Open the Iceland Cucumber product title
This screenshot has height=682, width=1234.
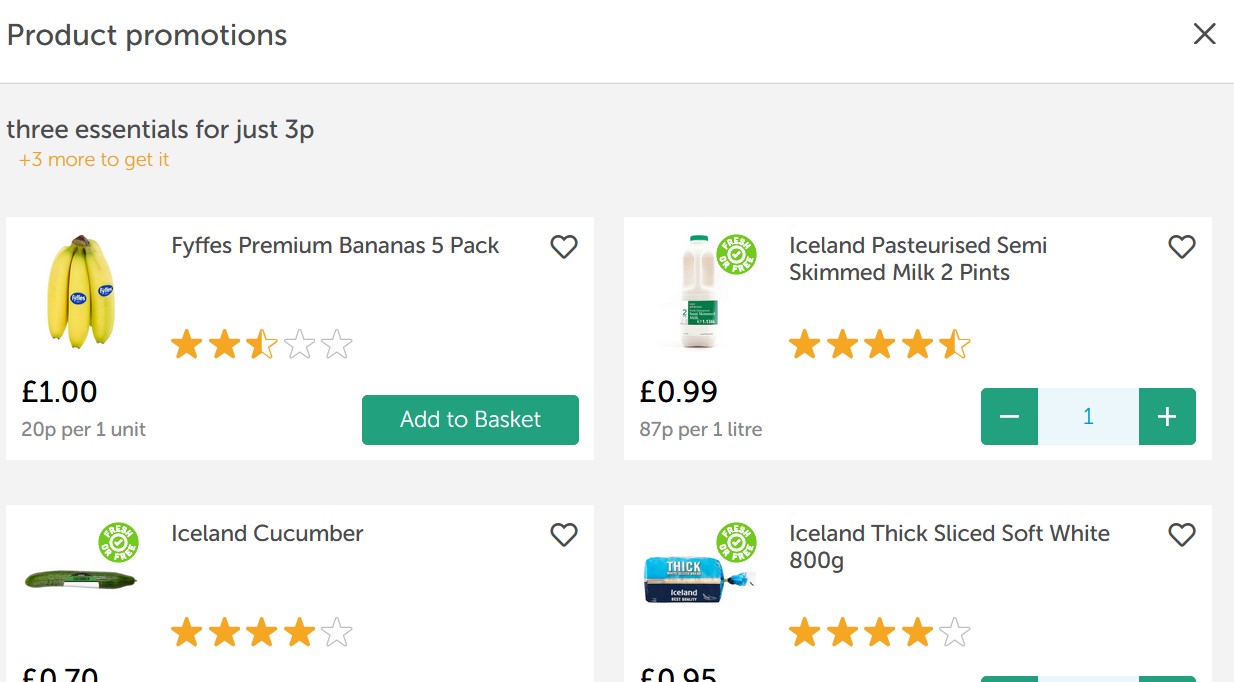[x=267, y=534]
